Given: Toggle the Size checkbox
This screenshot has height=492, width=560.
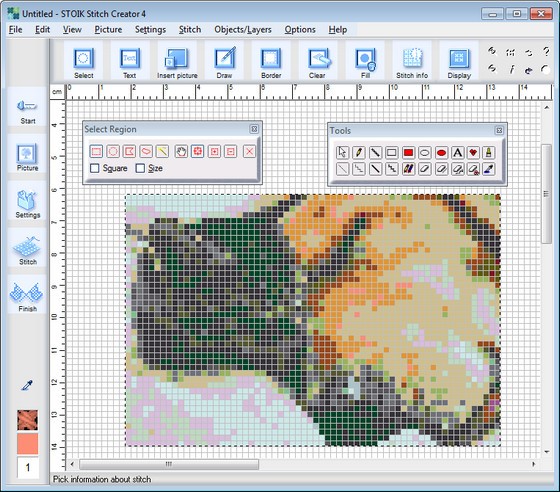Looking at the screenshot, I should 140,168.
